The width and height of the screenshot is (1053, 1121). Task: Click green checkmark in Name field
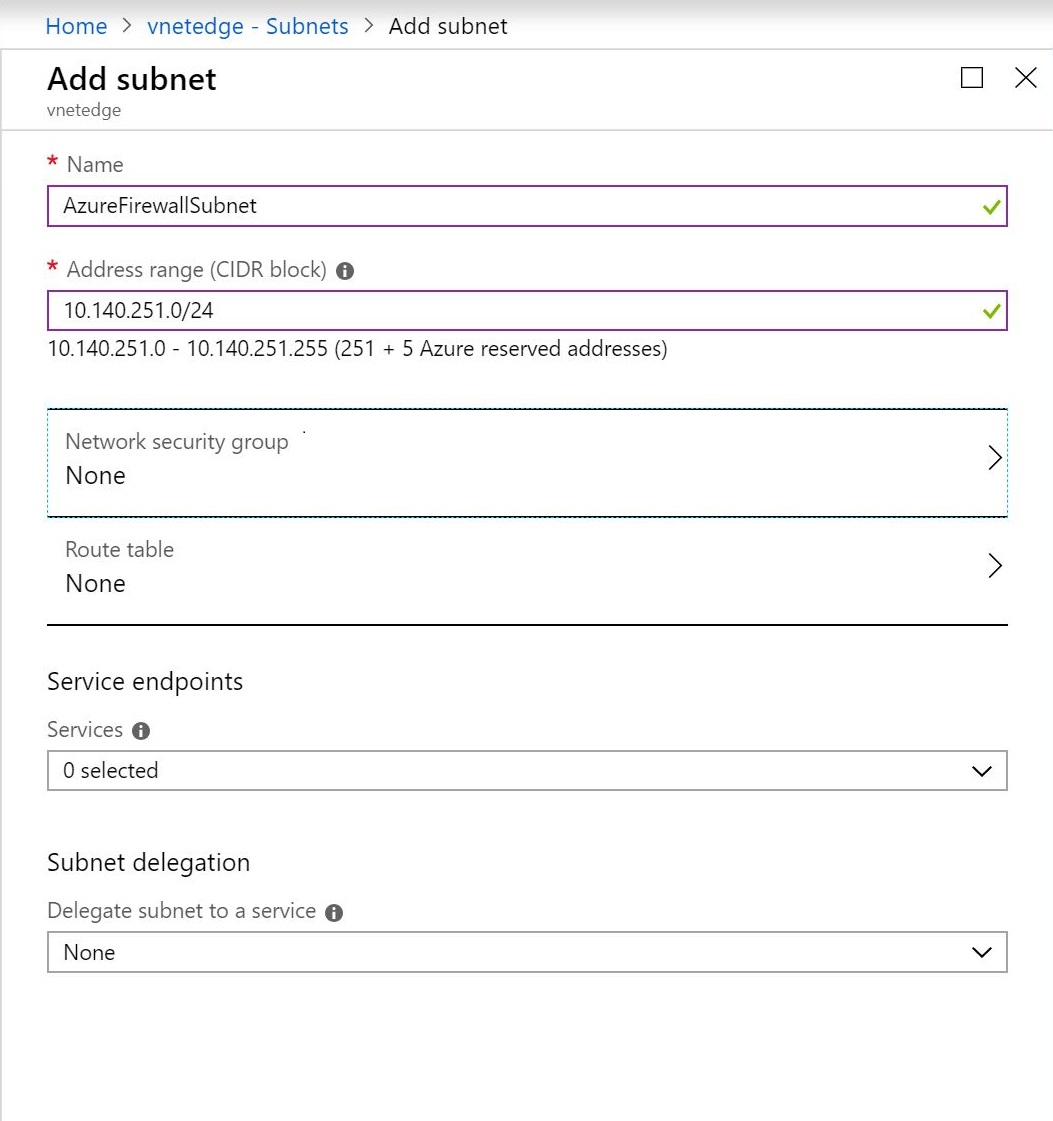pyautogui.click(x=992, y=207)
